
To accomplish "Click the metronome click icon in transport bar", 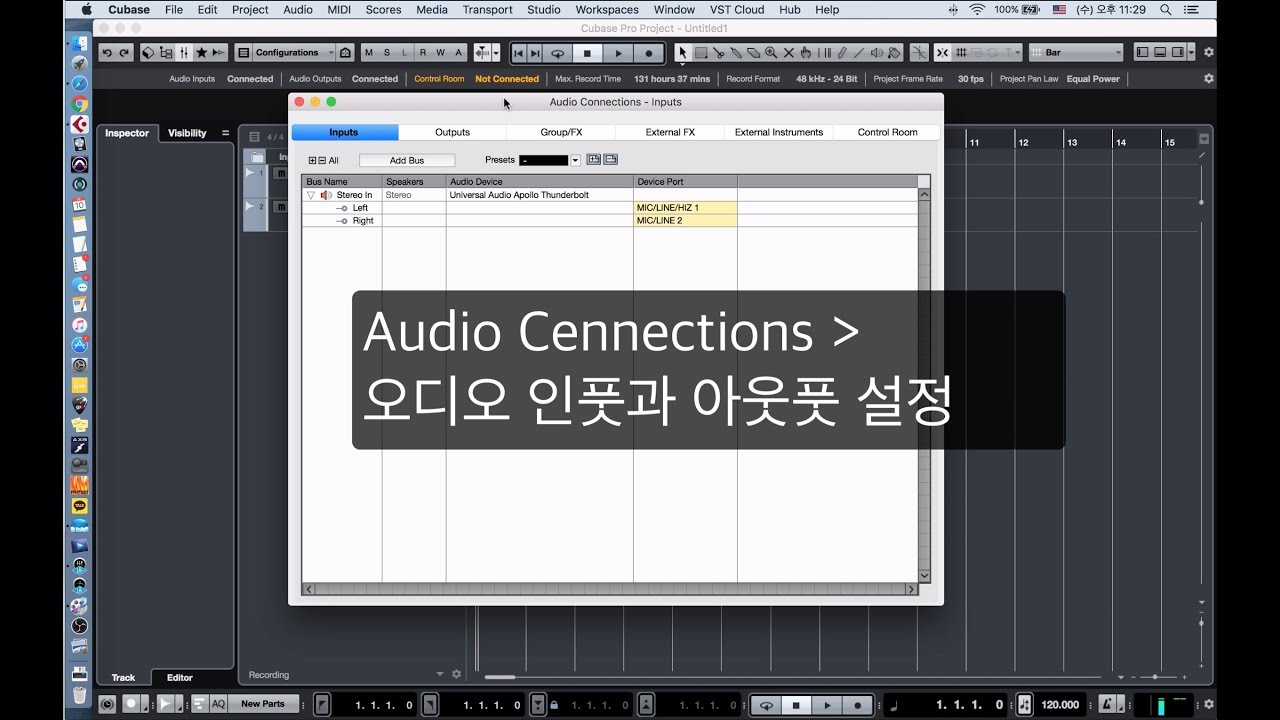I will coord(1108,704).
